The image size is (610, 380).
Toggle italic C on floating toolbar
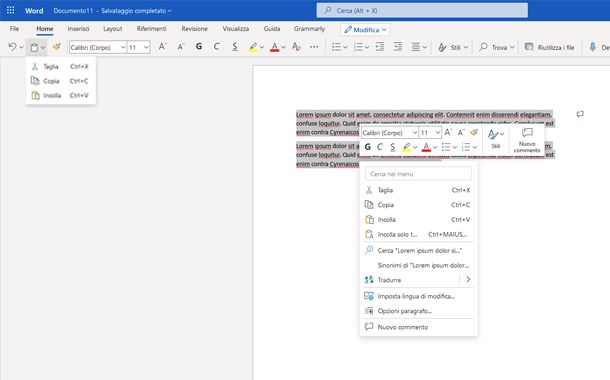point(380,147)
